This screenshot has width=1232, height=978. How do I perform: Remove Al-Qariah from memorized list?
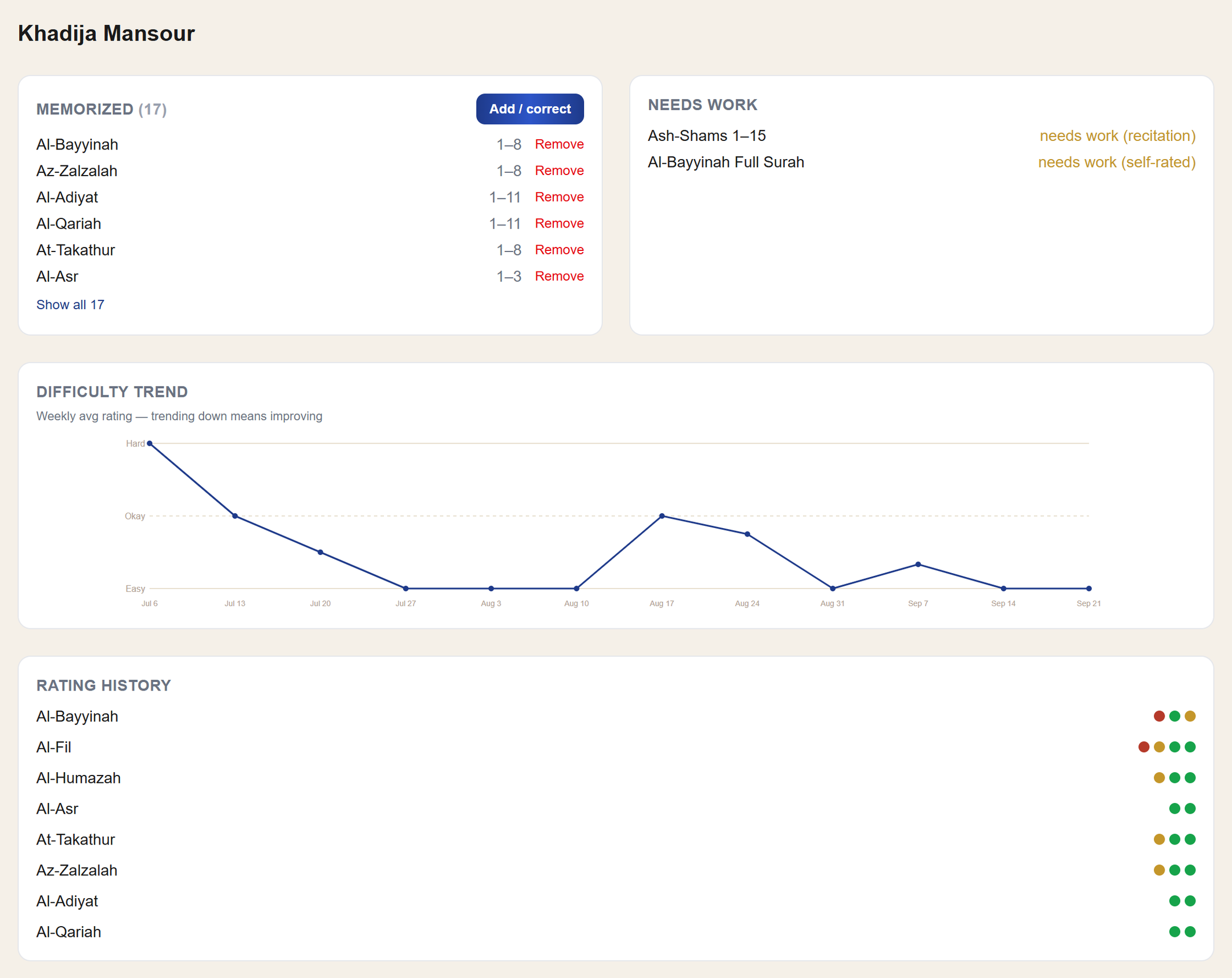click(559, 224)
